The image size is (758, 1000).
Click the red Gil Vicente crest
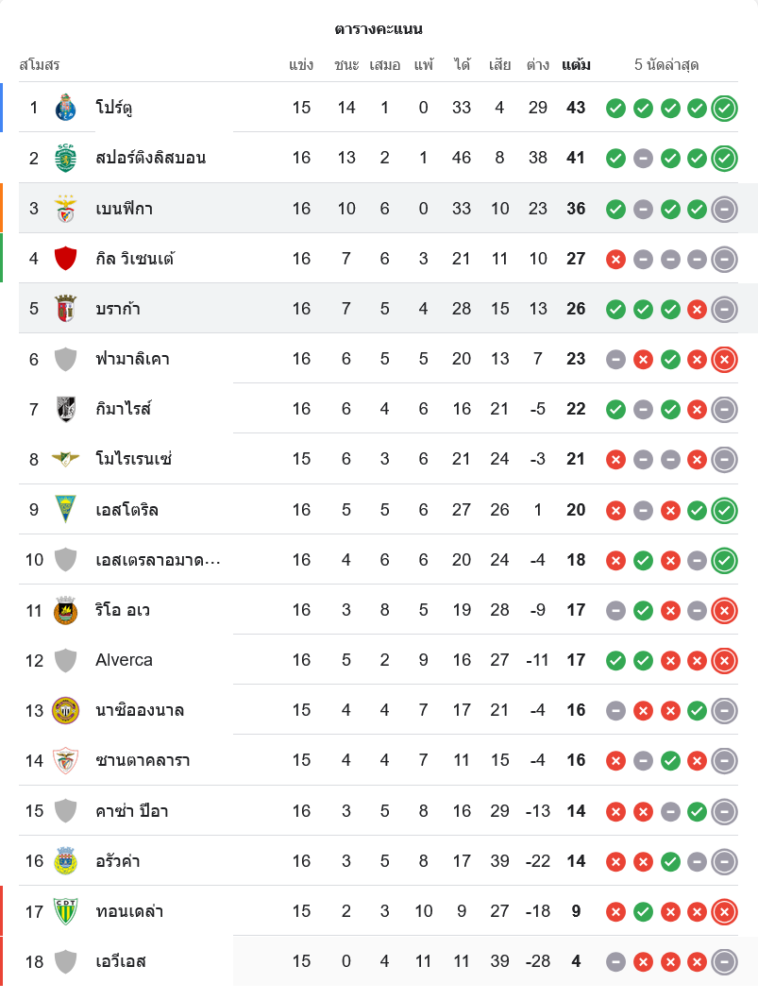click(65, 258)
